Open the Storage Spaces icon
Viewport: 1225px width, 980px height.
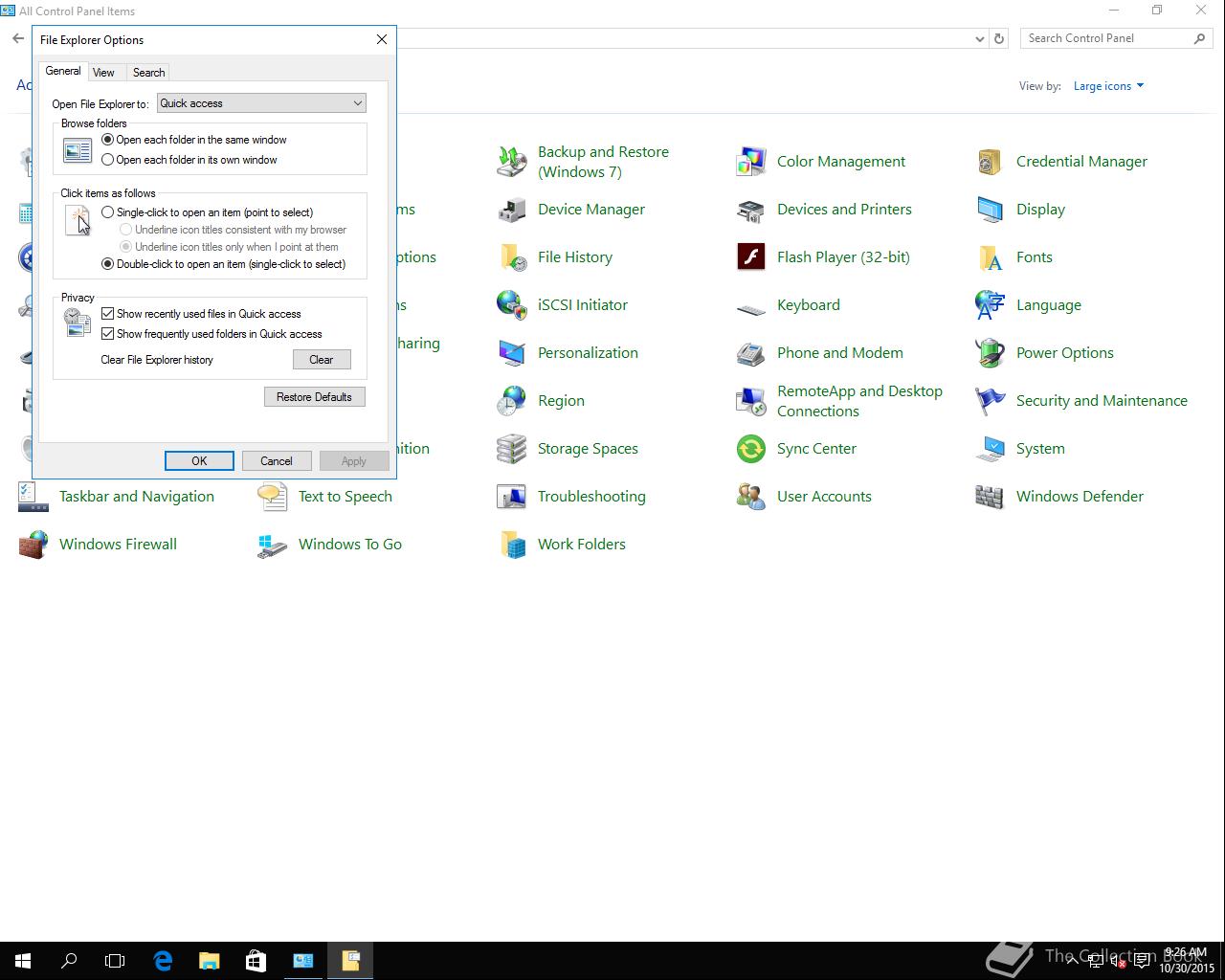point(512,449)
